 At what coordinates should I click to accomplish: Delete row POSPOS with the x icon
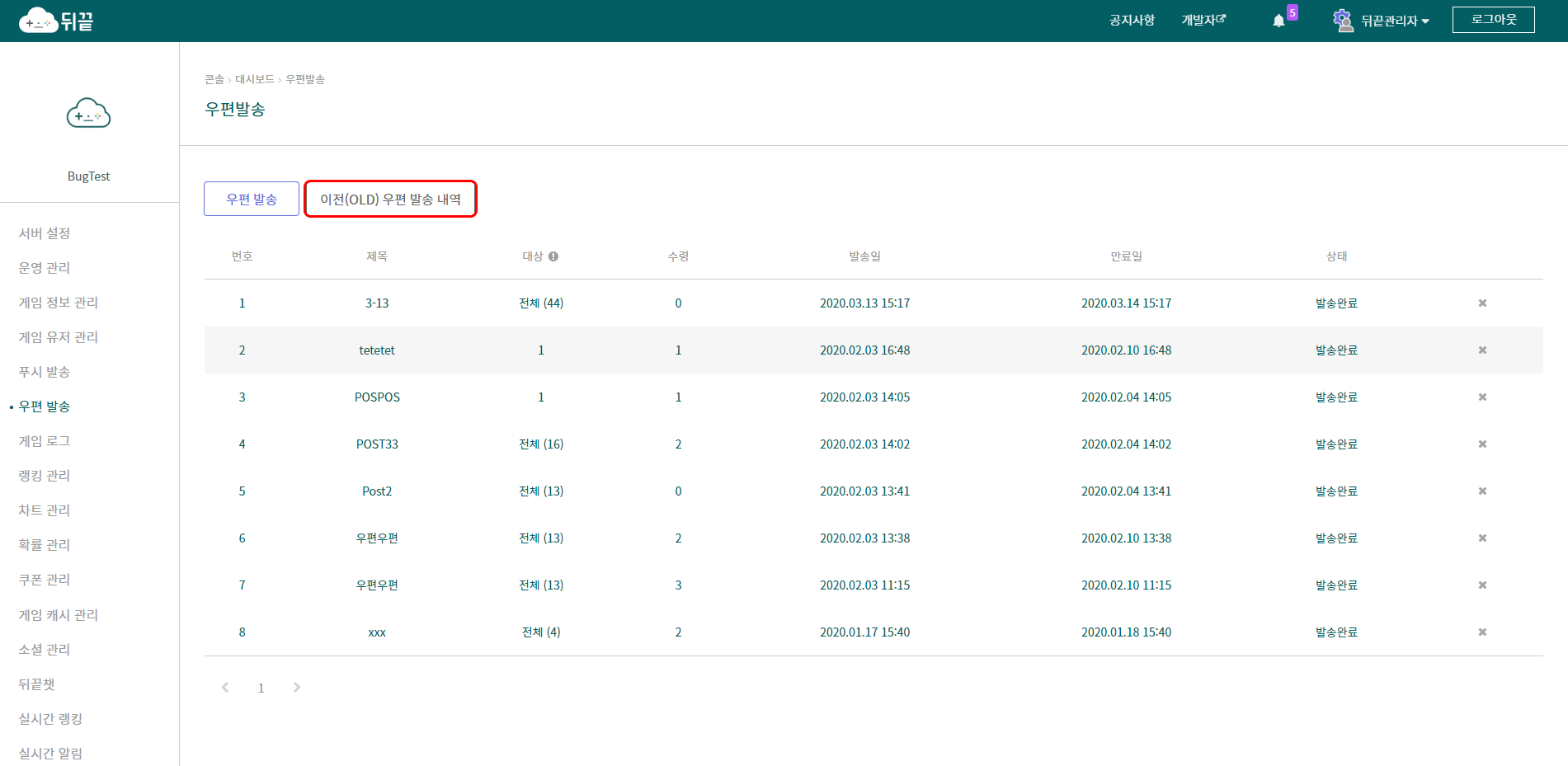1482,397
